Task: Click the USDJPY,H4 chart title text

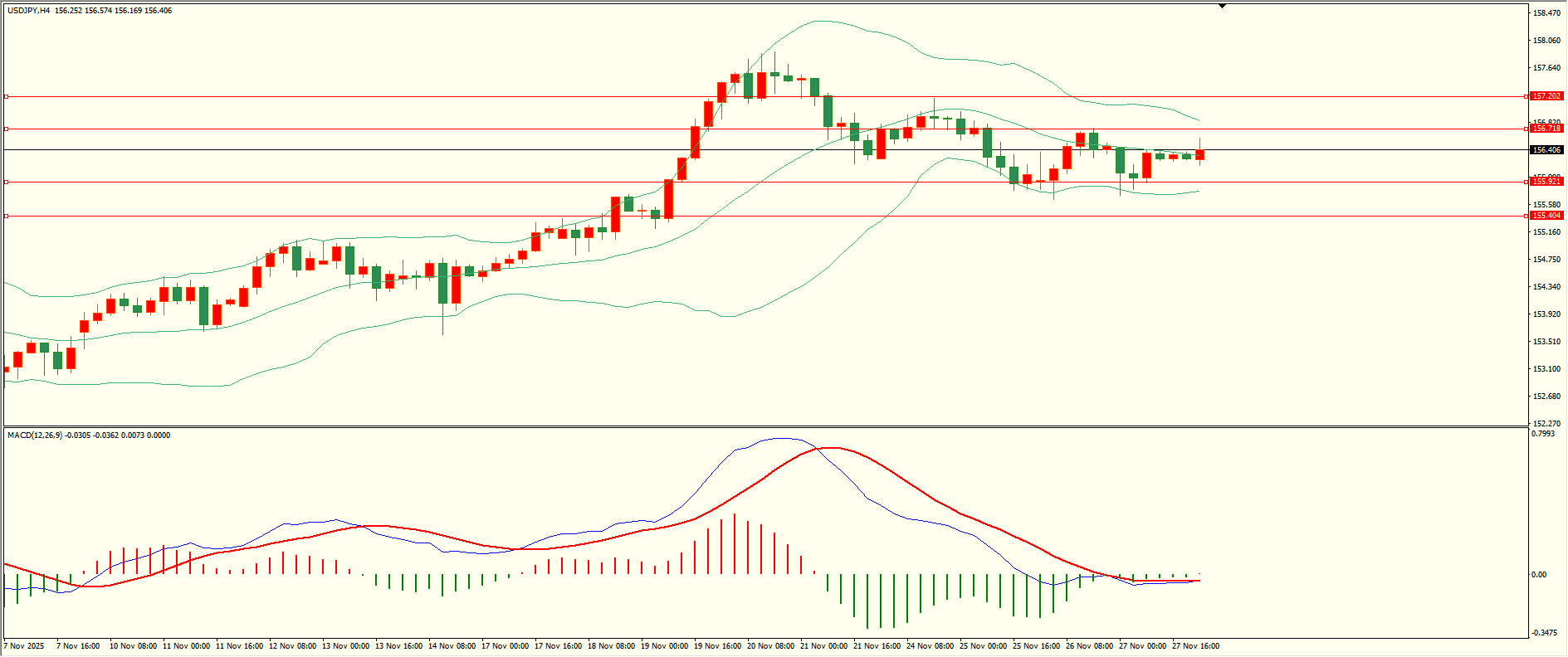Action: pyautogui.click(x=28, y=11)
